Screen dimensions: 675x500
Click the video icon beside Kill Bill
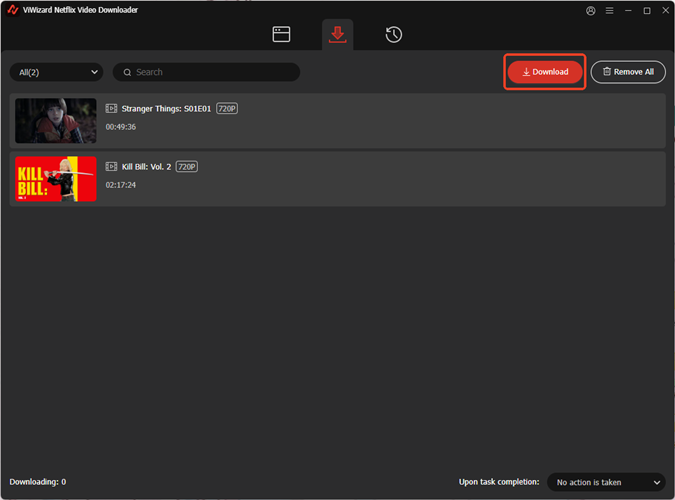coord(111,166)
